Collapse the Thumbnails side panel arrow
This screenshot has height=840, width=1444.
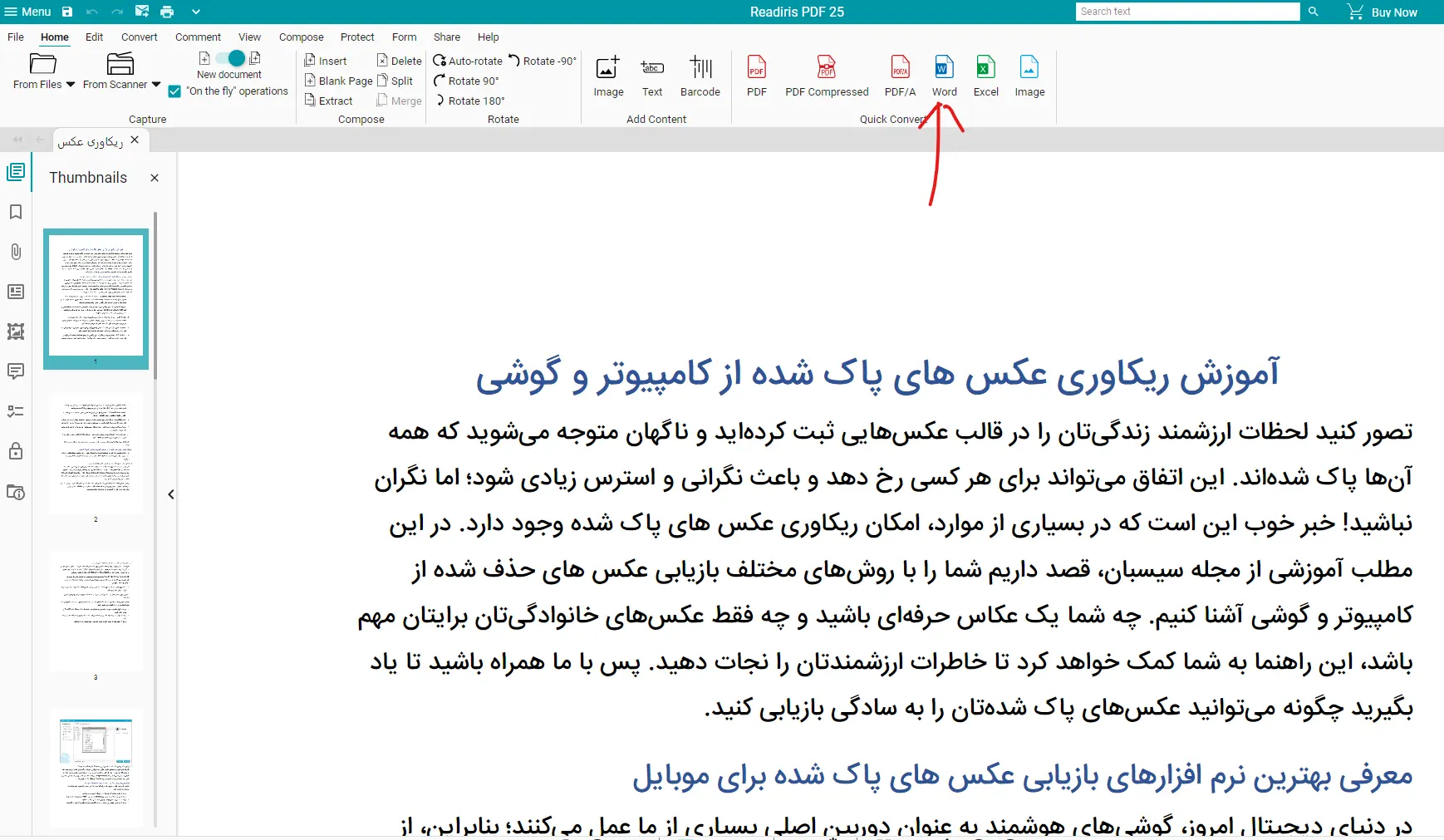click(x=171, y=494)
